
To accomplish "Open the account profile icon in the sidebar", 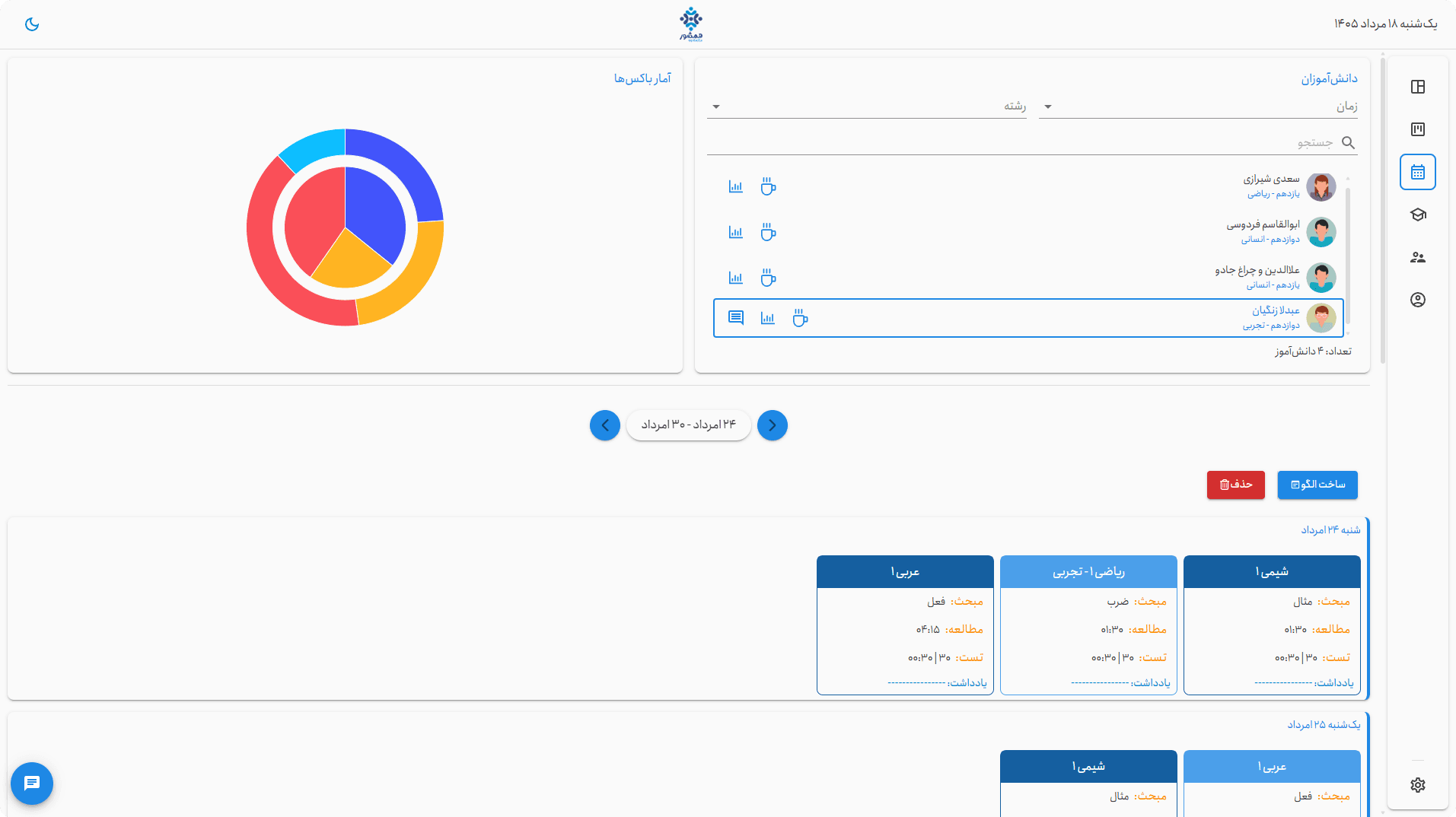I will click(x=1417, y=300).
